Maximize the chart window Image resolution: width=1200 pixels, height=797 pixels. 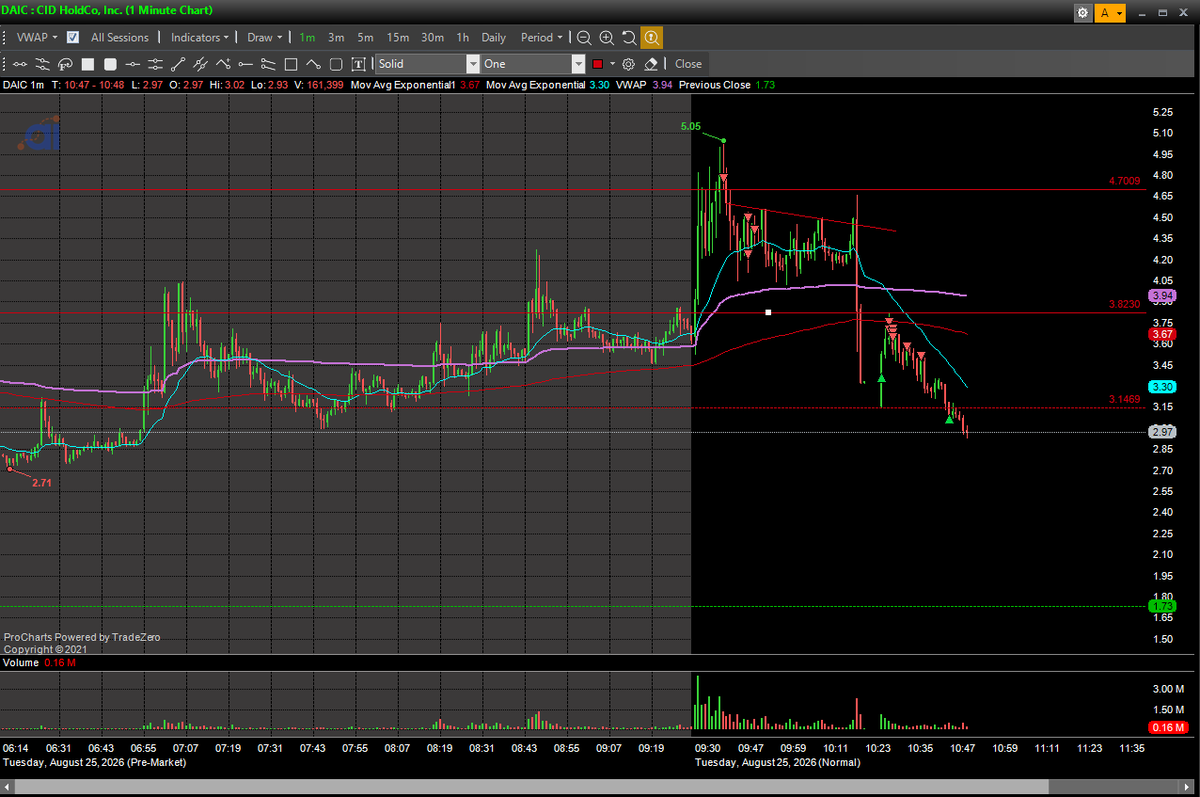point(1162,13)
